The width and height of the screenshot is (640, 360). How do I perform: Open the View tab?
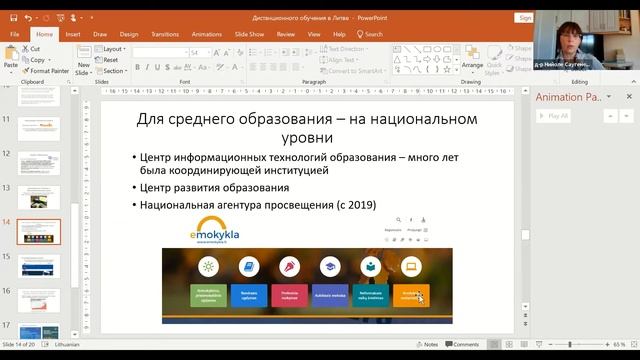pos(314,34)
